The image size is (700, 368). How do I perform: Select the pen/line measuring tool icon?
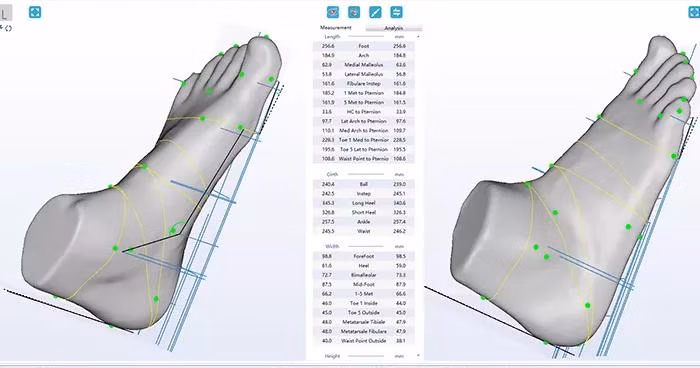(x=375, y=12)
